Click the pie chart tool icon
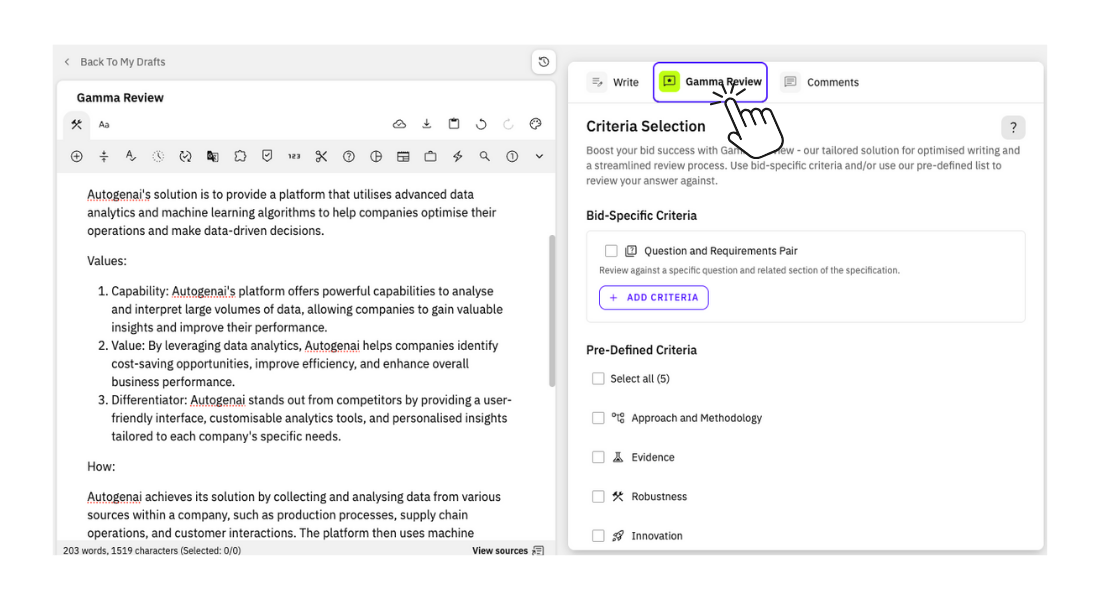 click(376, 156)
